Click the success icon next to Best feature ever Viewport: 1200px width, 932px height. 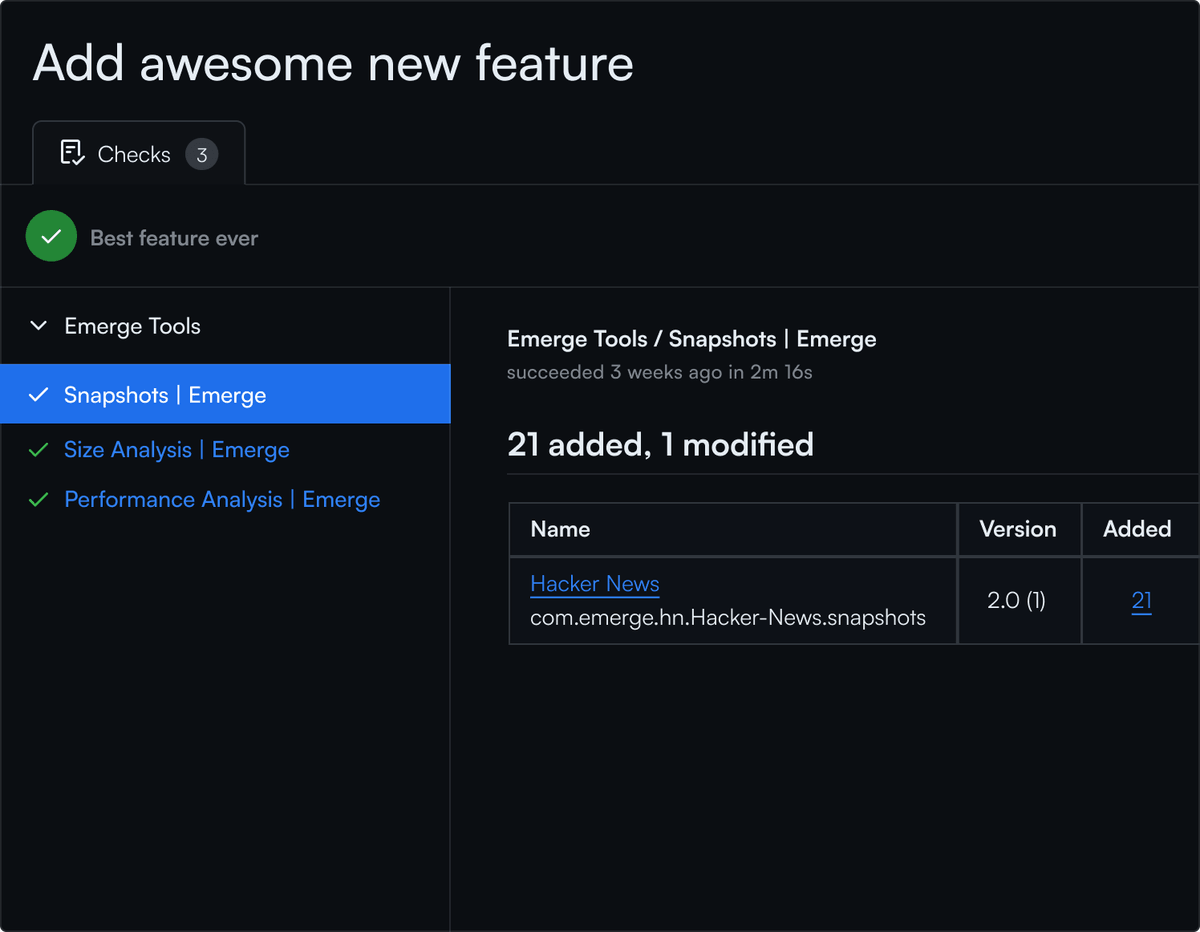click(51, 237)
